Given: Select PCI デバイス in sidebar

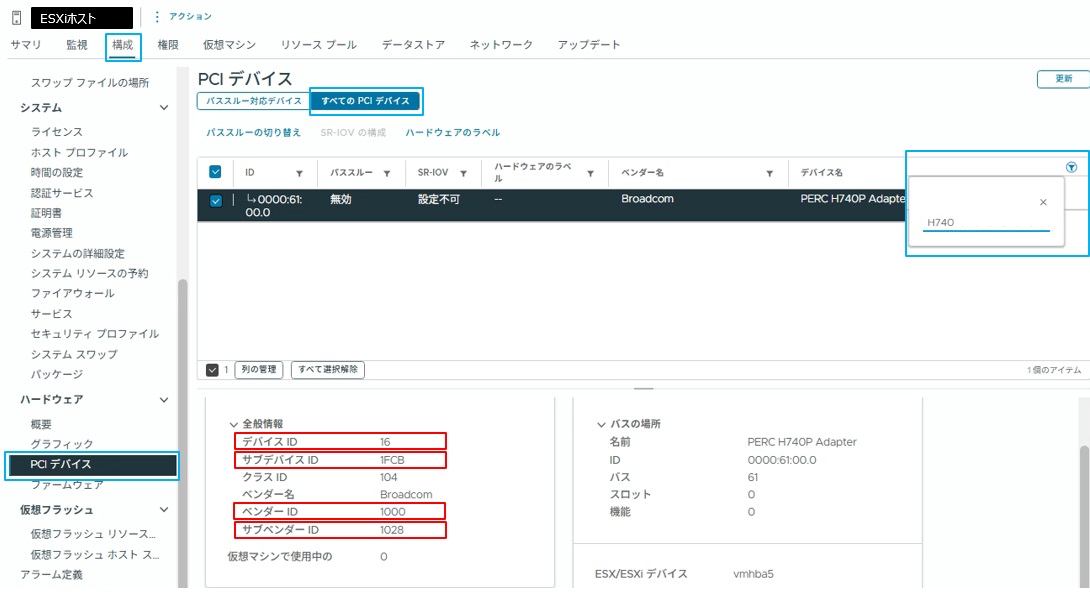Looking at the screenshot, I should (92, 464).
